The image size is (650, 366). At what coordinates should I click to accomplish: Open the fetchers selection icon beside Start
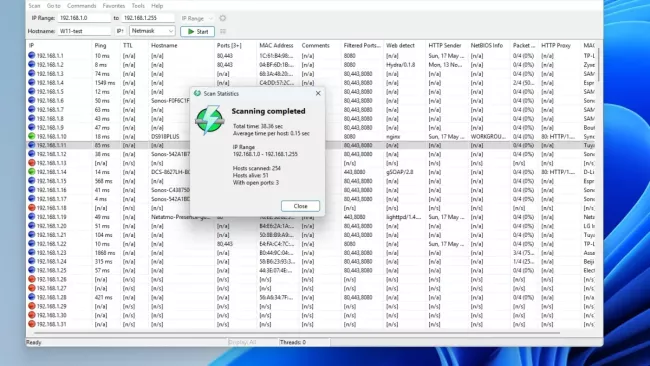223,32
